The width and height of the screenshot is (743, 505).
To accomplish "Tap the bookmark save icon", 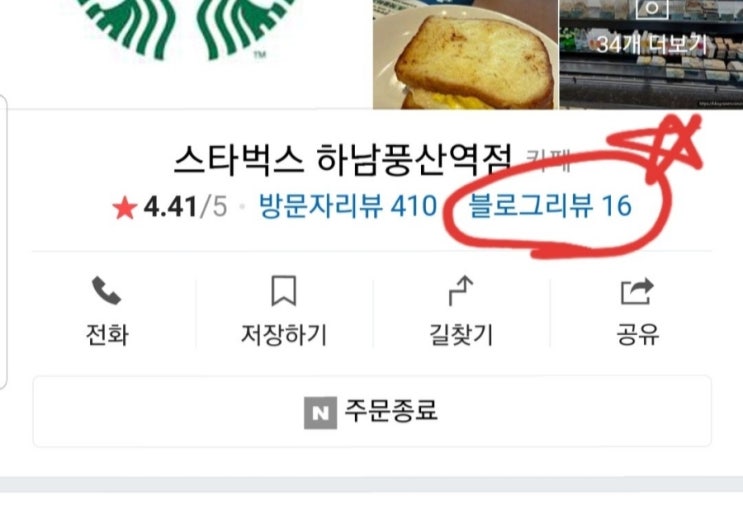I will tap(284, 290).
